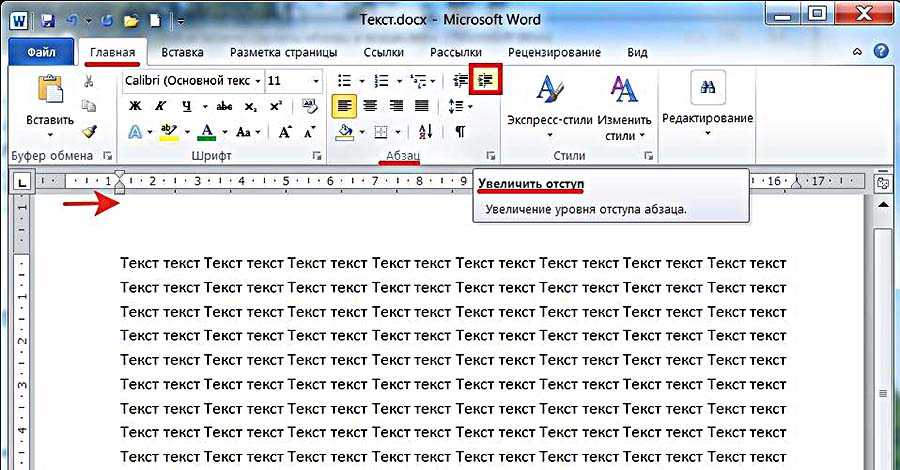Image resolution: width=900 pixels, height=470 pixels.
Task: Click the left indent marker on ruler
Action: (x=120, y=185)
